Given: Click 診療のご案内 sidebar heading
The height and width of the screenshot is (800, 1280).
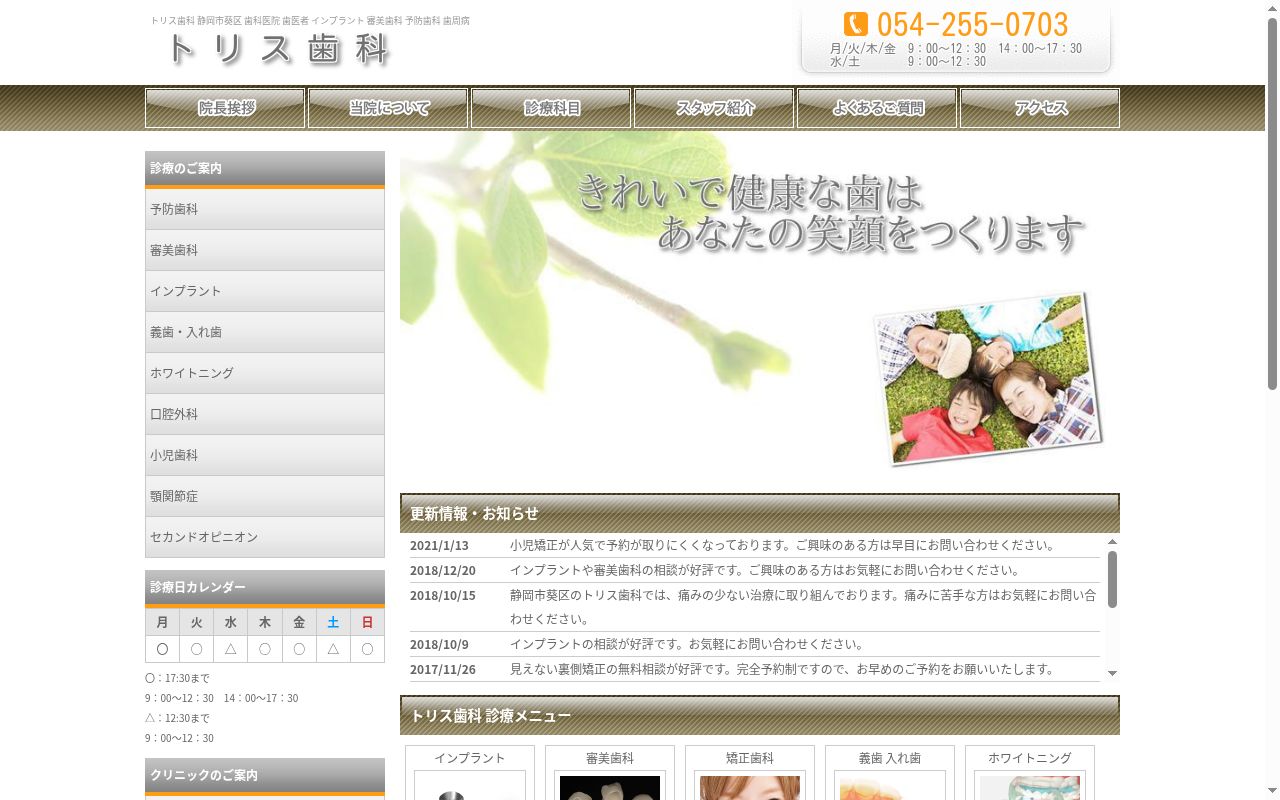Looking at the screenshot, I should point(265,169).
